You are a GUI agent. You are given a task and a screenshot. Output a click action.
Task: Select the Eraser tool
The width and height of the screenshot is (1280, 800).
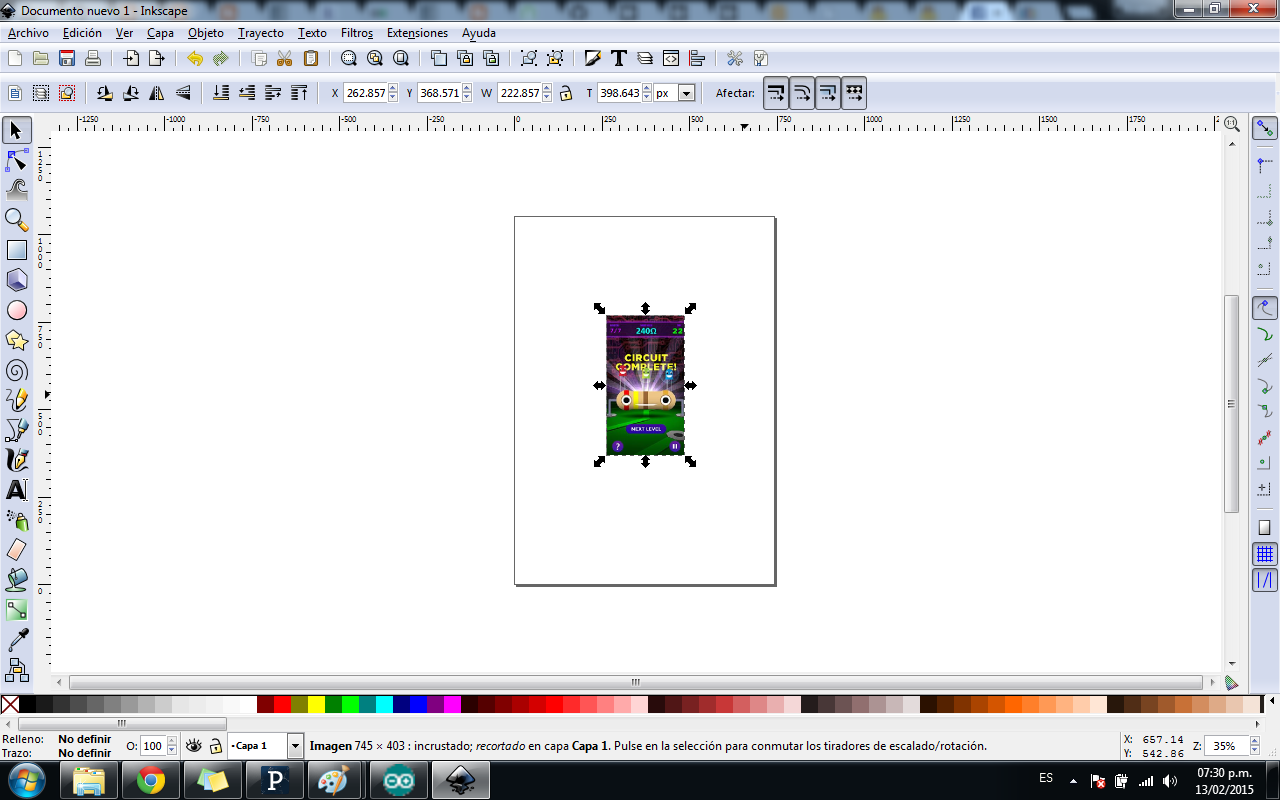(17, 550)
